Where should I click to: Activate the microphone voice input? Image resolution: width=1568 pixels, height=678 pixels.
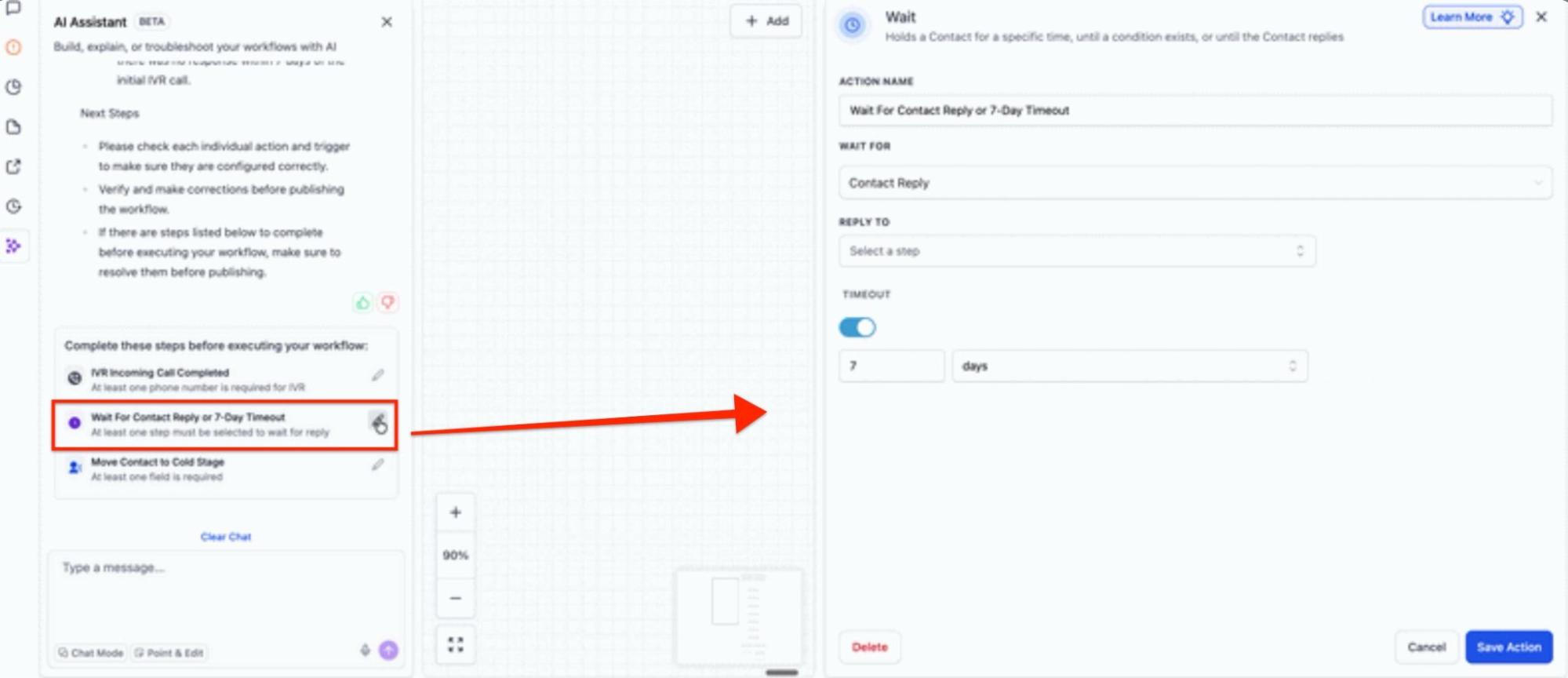coord(365,650)
